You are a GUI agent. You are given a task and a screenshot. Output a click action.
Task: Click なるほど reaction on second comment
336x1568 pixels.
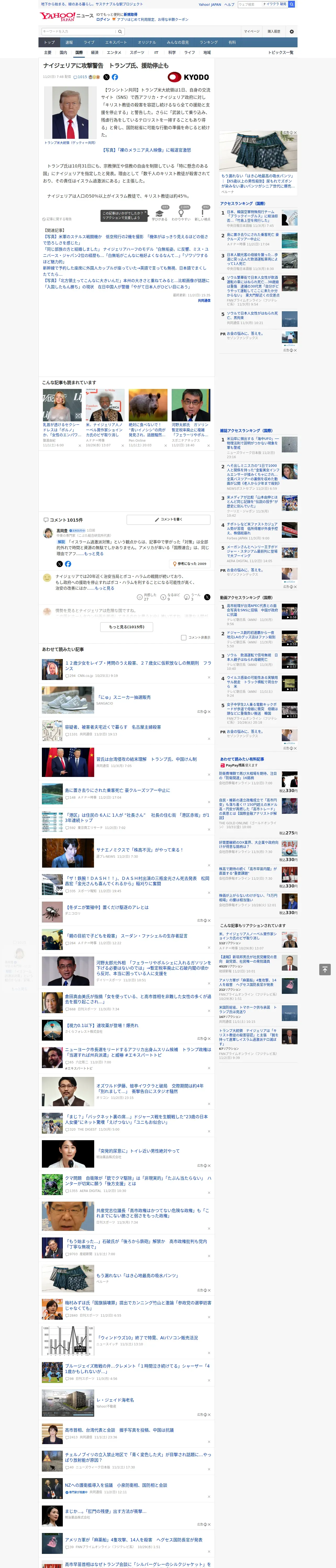pyautogui.click(x=164, y=597)
